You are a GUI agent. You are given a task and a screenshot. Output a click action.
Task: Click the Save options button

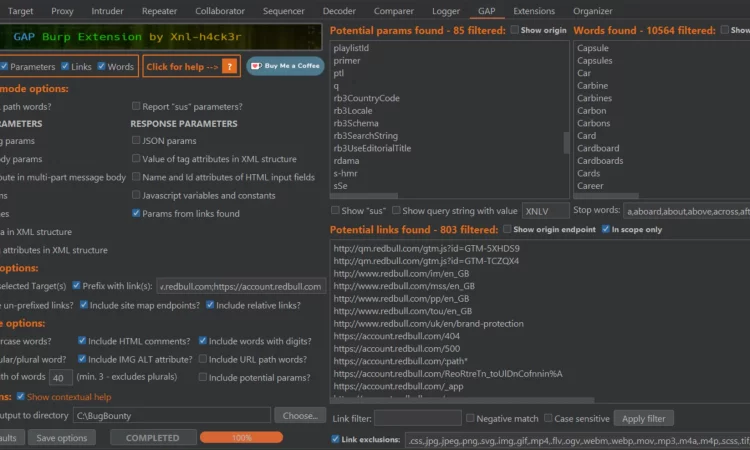point(62,438)
